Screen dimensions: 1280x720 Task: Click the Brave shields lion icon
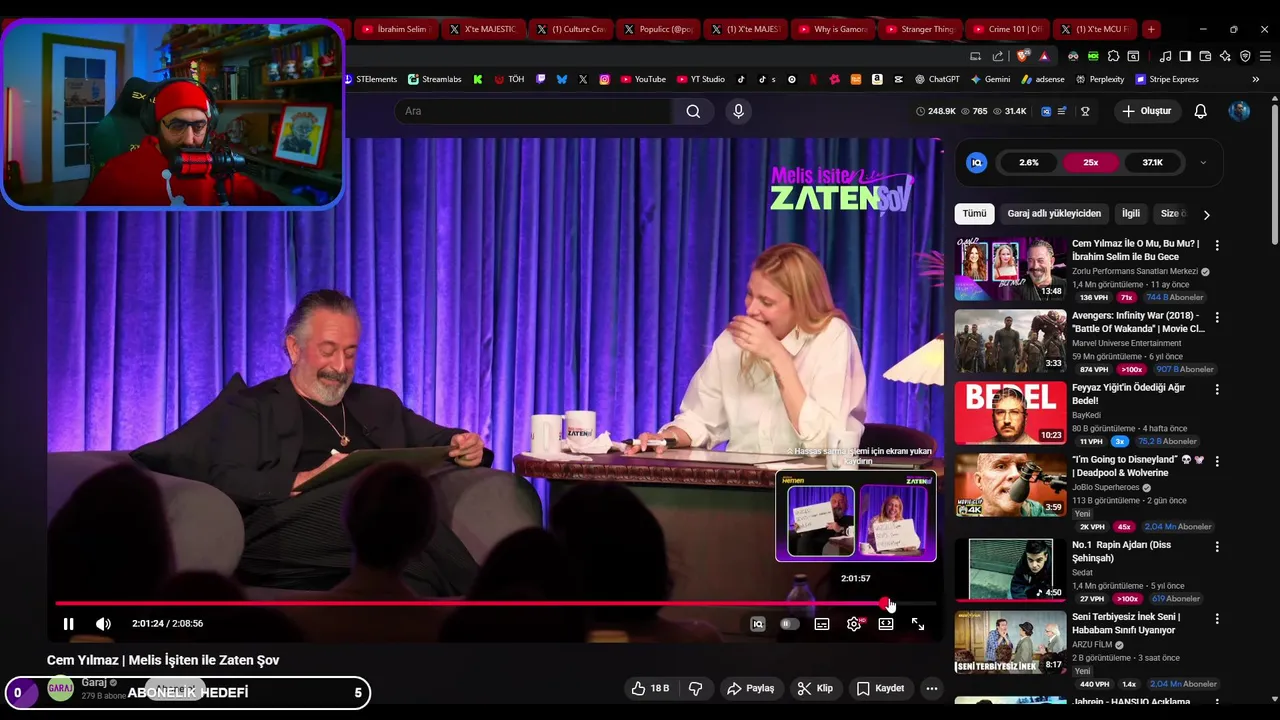[x=1022, y=56]
